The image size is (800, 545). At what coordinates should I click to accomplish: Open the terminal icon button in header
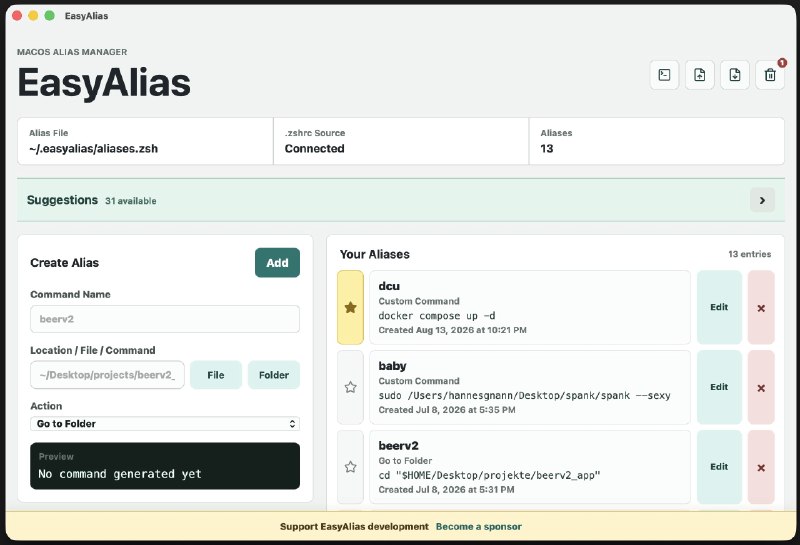coord(664,75)
